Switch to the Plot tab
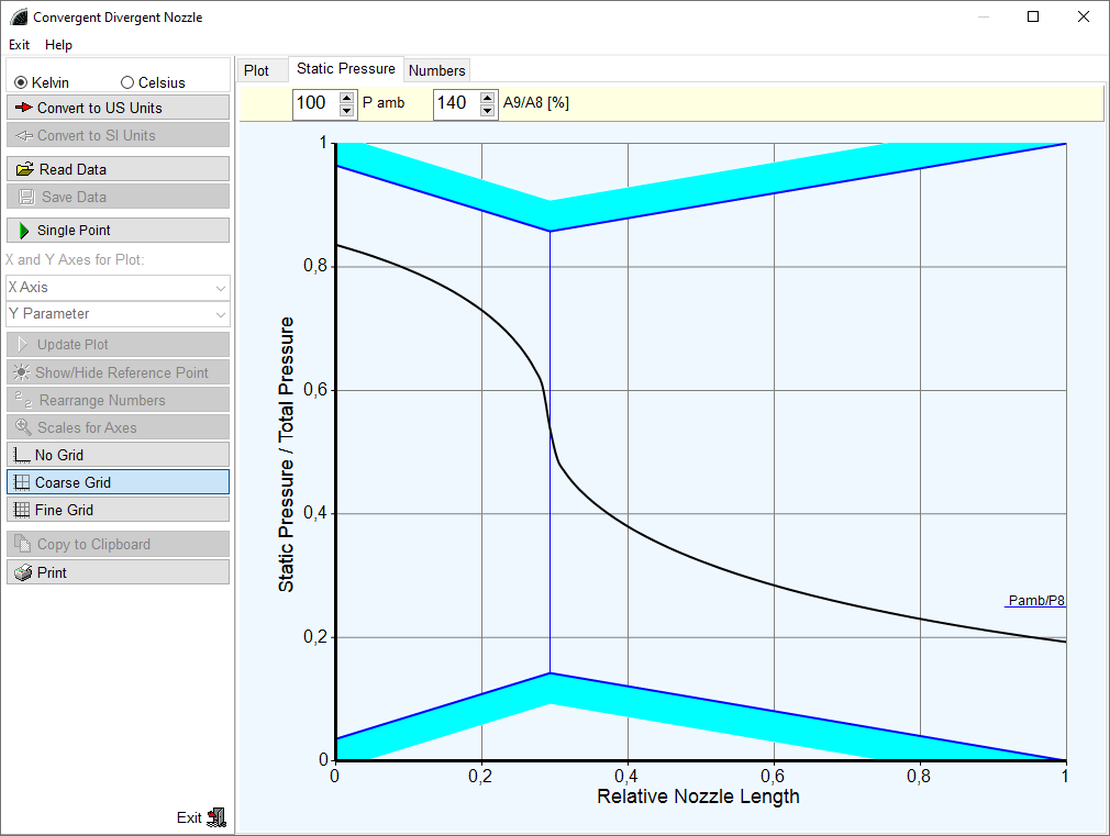1110x836 pixels. (x=257, y=70)
